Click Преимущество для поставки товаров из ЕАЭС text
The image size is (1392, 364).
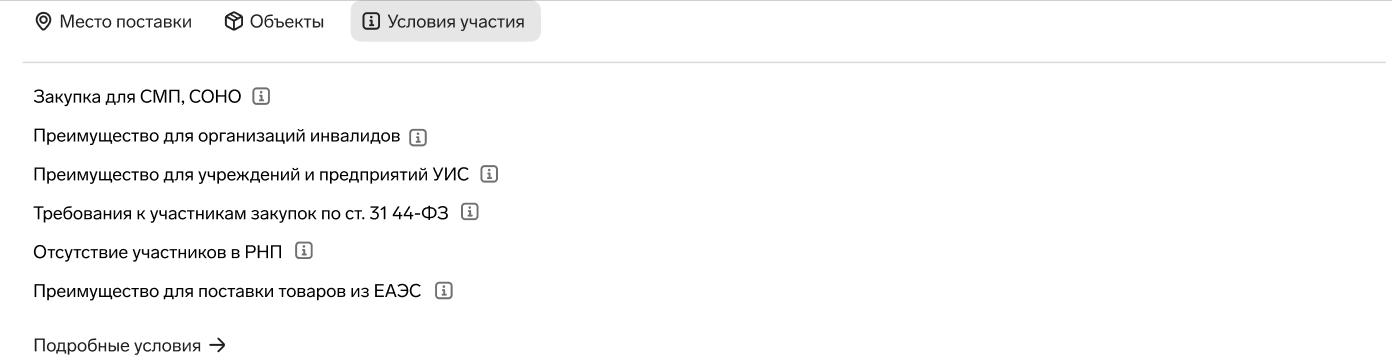click(x=227, y=291)
